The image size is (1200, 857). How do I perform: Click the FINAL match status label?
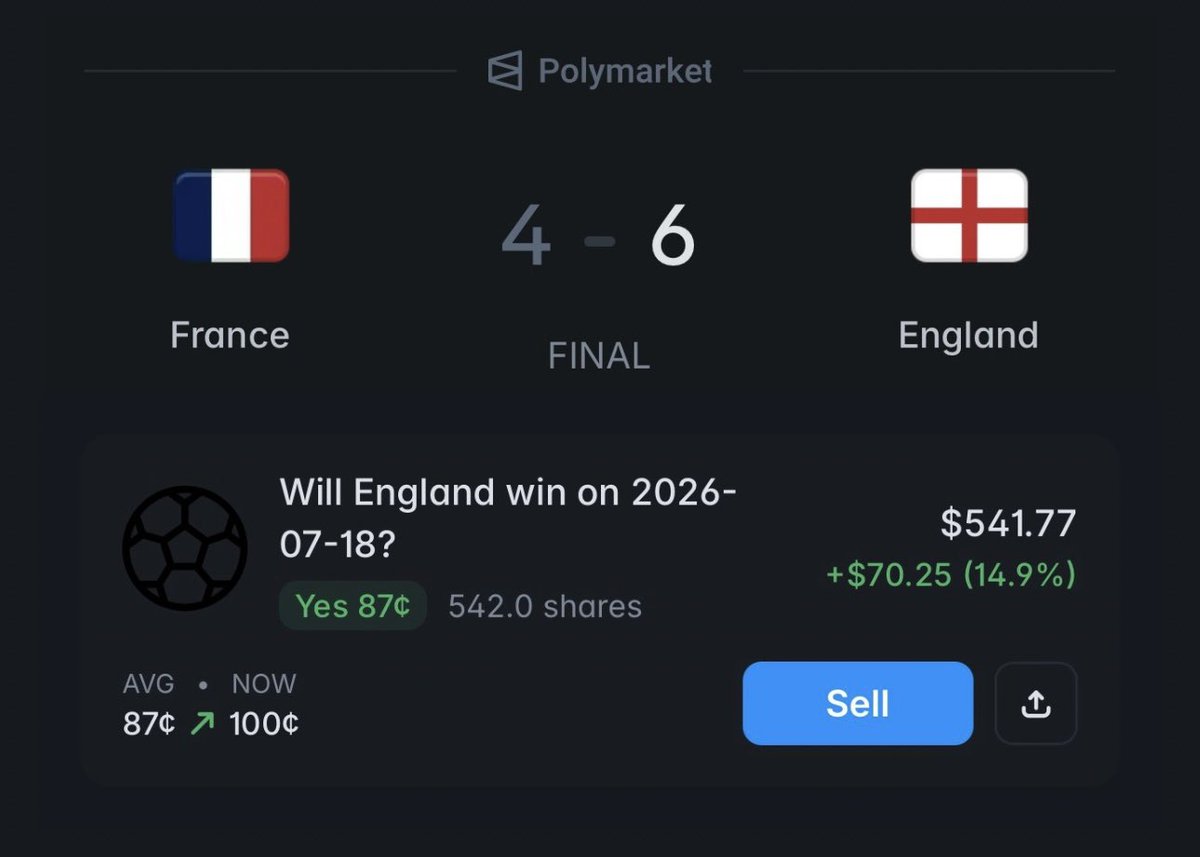[x=599, y=356]
